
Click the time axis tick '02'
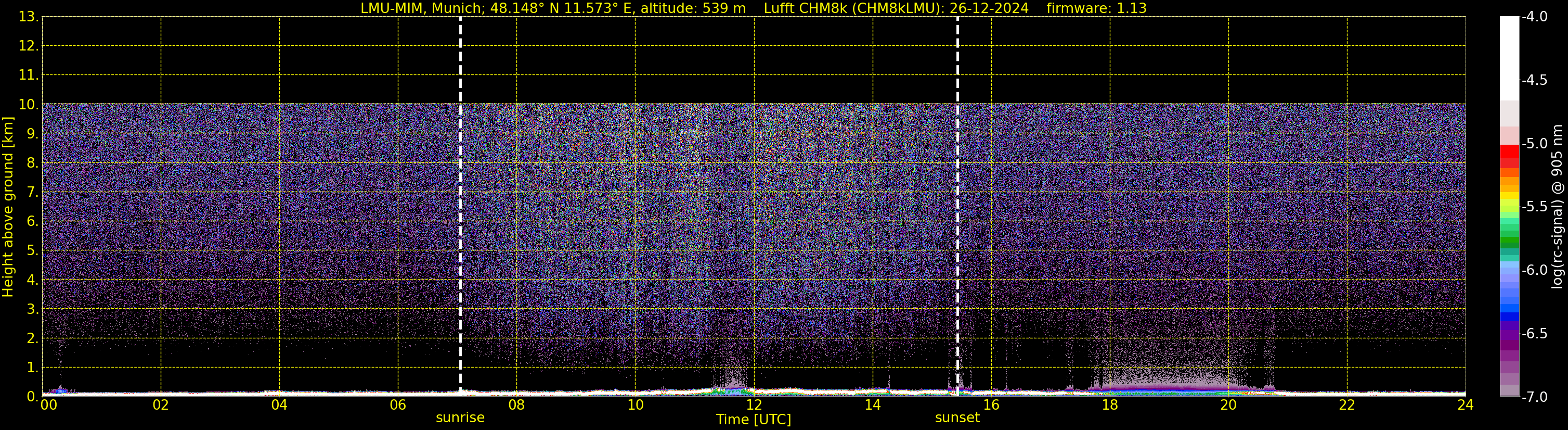tap(161, 405)
